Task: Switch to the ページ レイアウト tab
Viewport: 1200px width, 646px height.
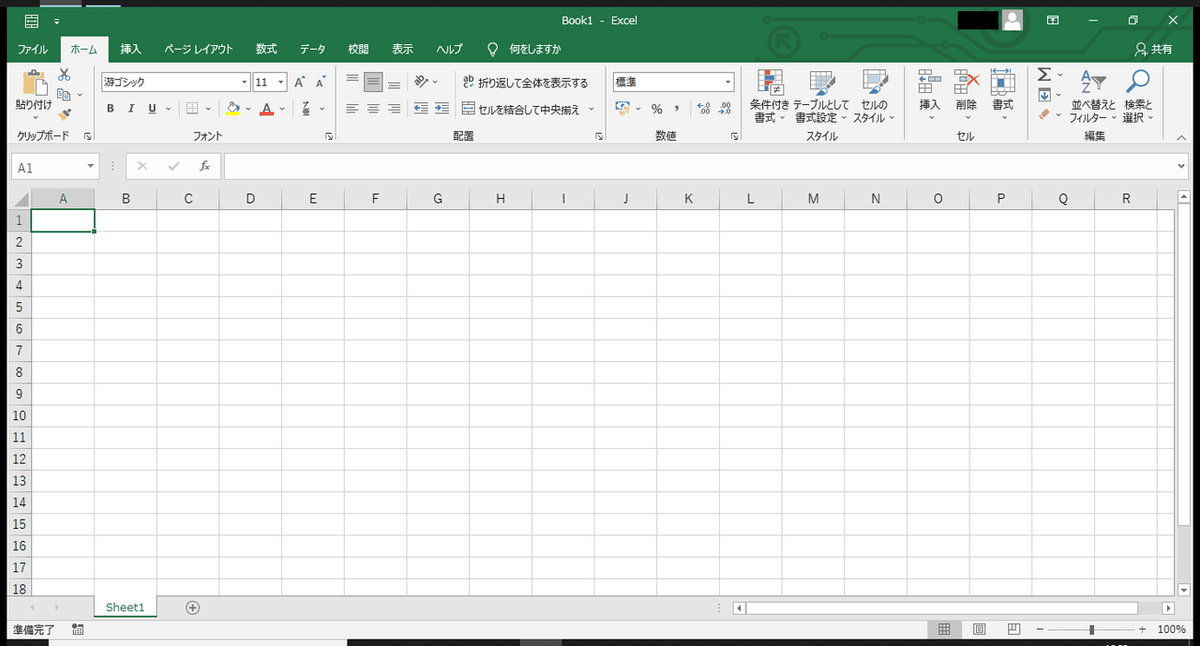Action: (198, 49)
